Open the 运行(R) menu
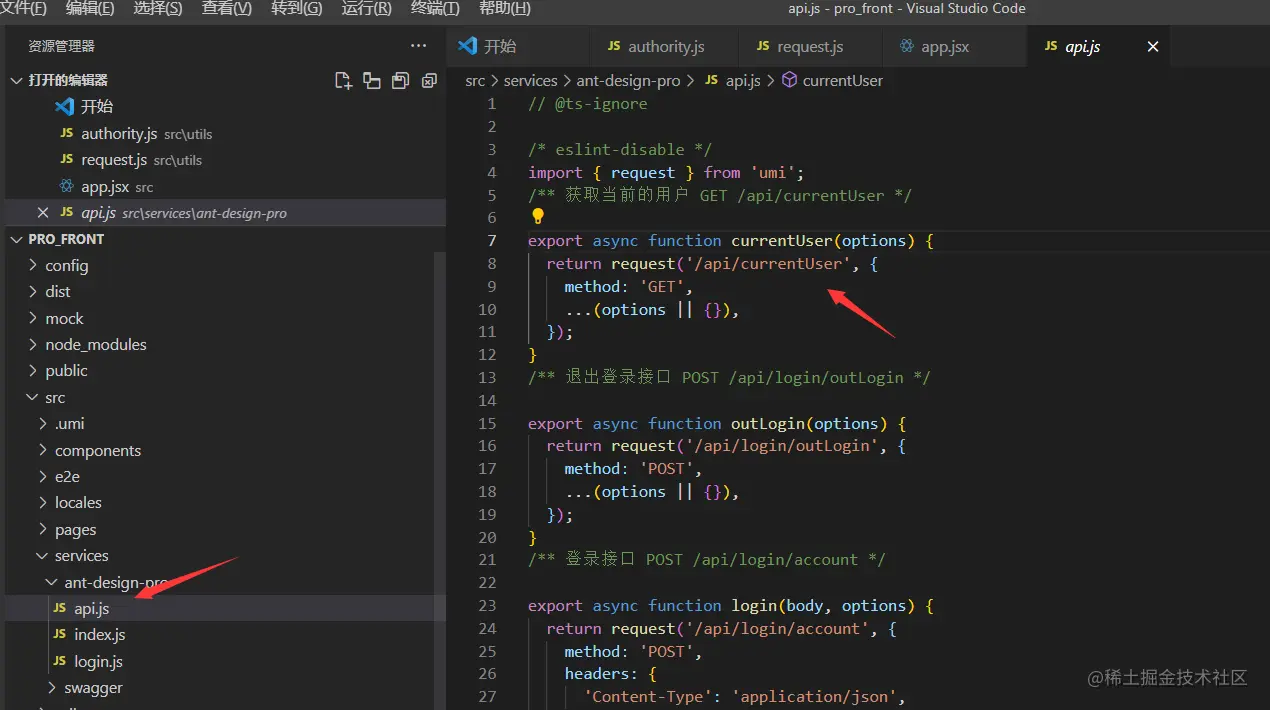 point(367,9)
